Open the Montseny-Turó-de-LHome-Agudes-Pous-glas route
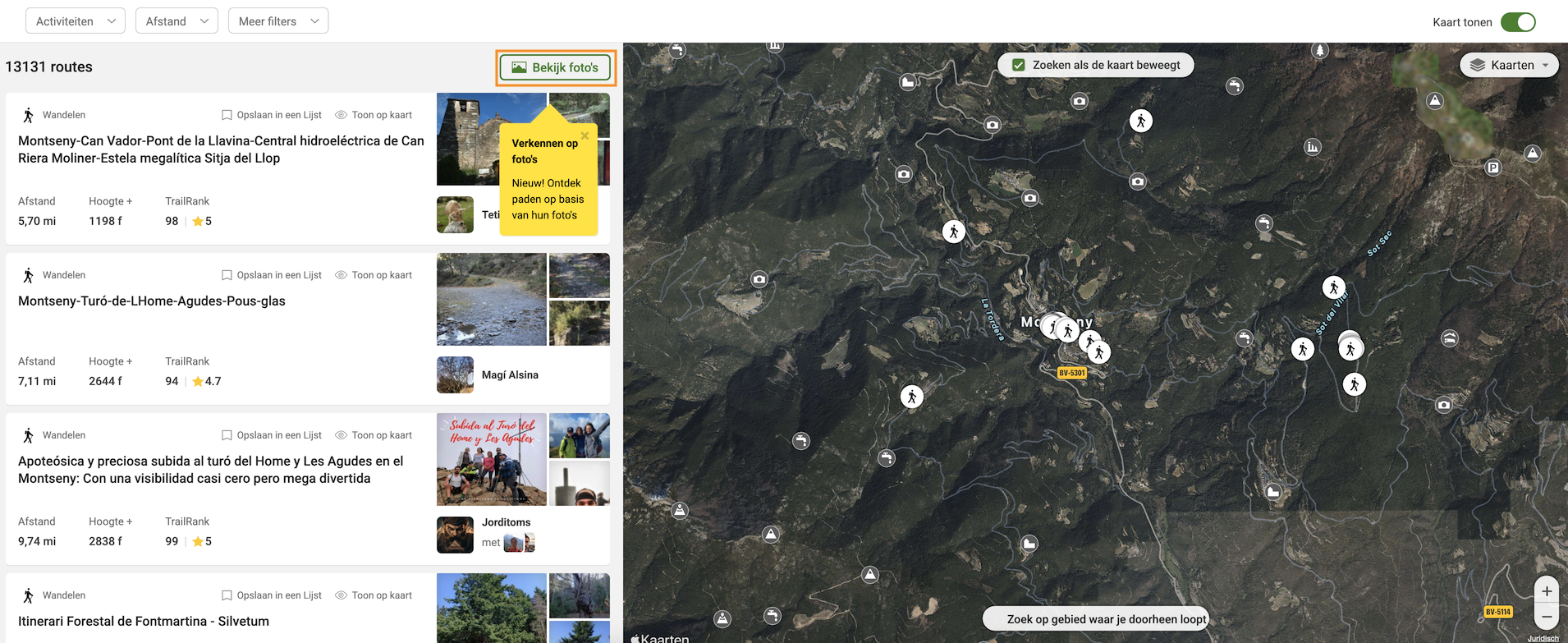 [152, 301]
